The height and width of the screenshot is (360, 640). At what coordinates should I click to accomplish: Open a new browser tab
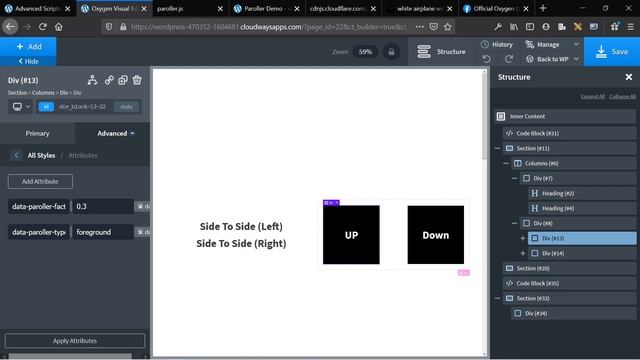tap(543, 8)
